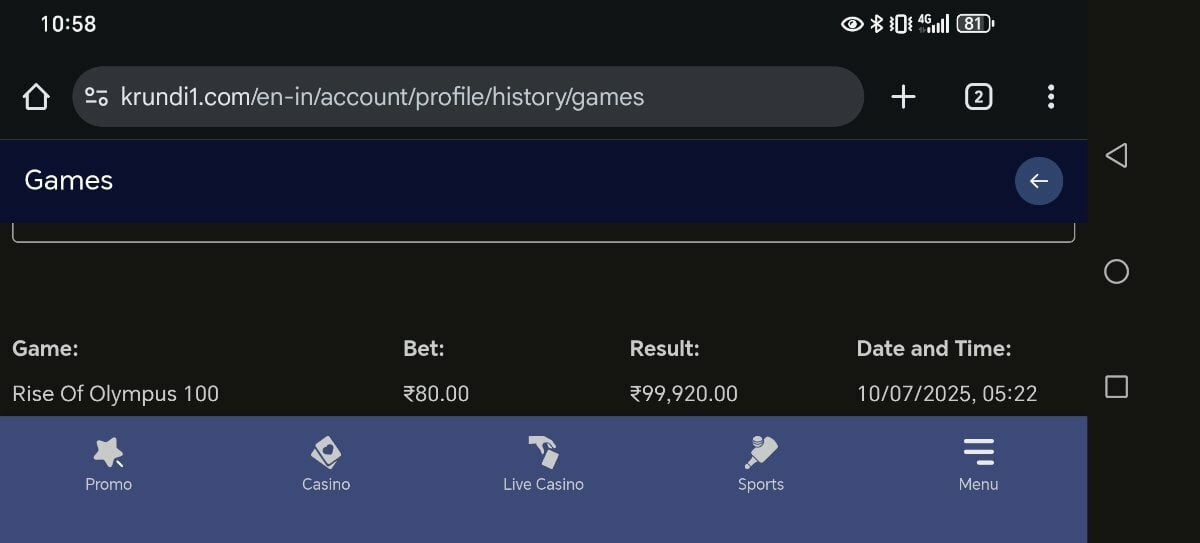1200x543 pixels.
Task: Open site settings icon in address bar
Action: click(96, 97)
